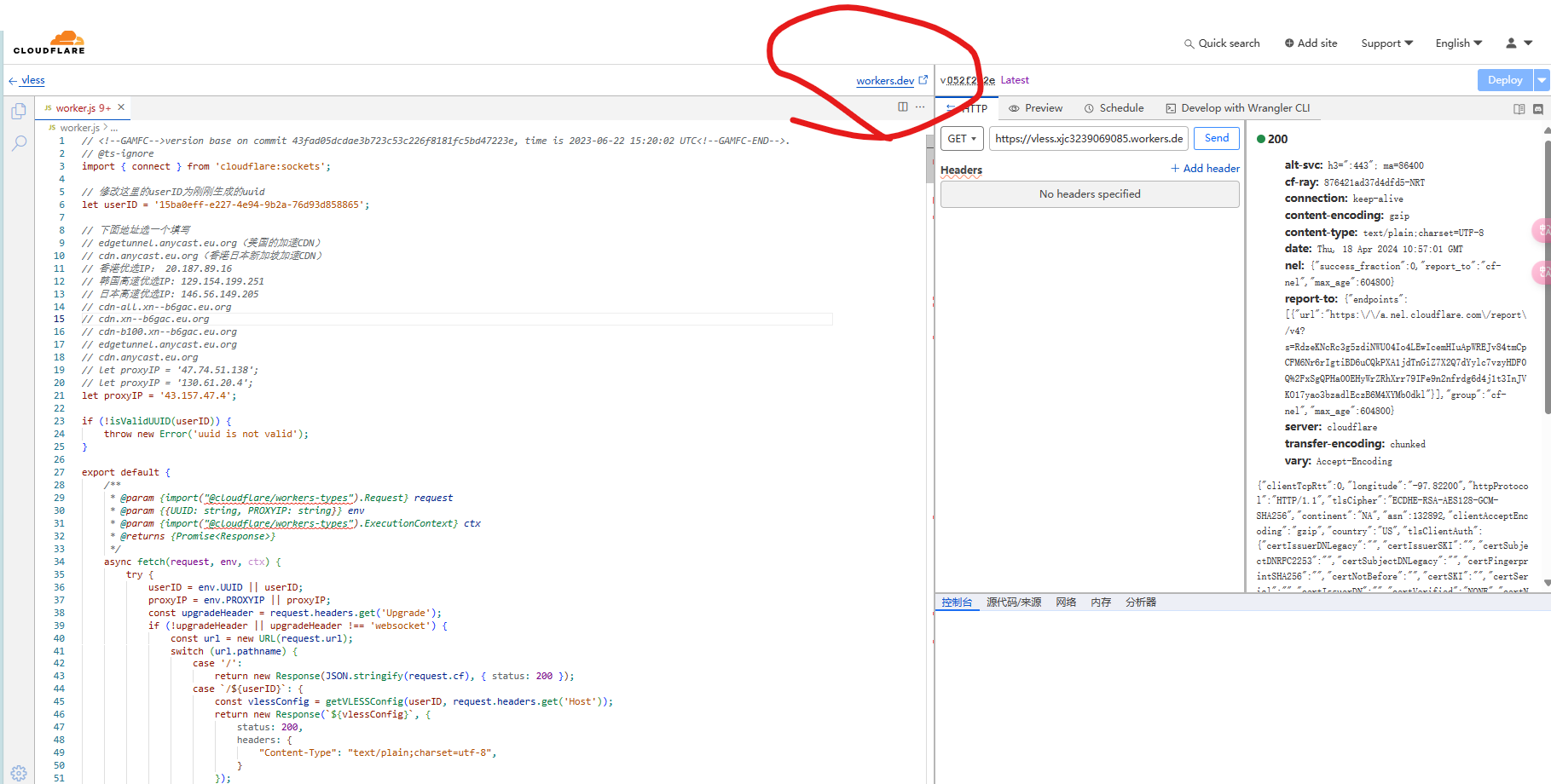This screenshot has width=1551, height=784.
Task: Click the Cloudflare logo
Action: 49,43
